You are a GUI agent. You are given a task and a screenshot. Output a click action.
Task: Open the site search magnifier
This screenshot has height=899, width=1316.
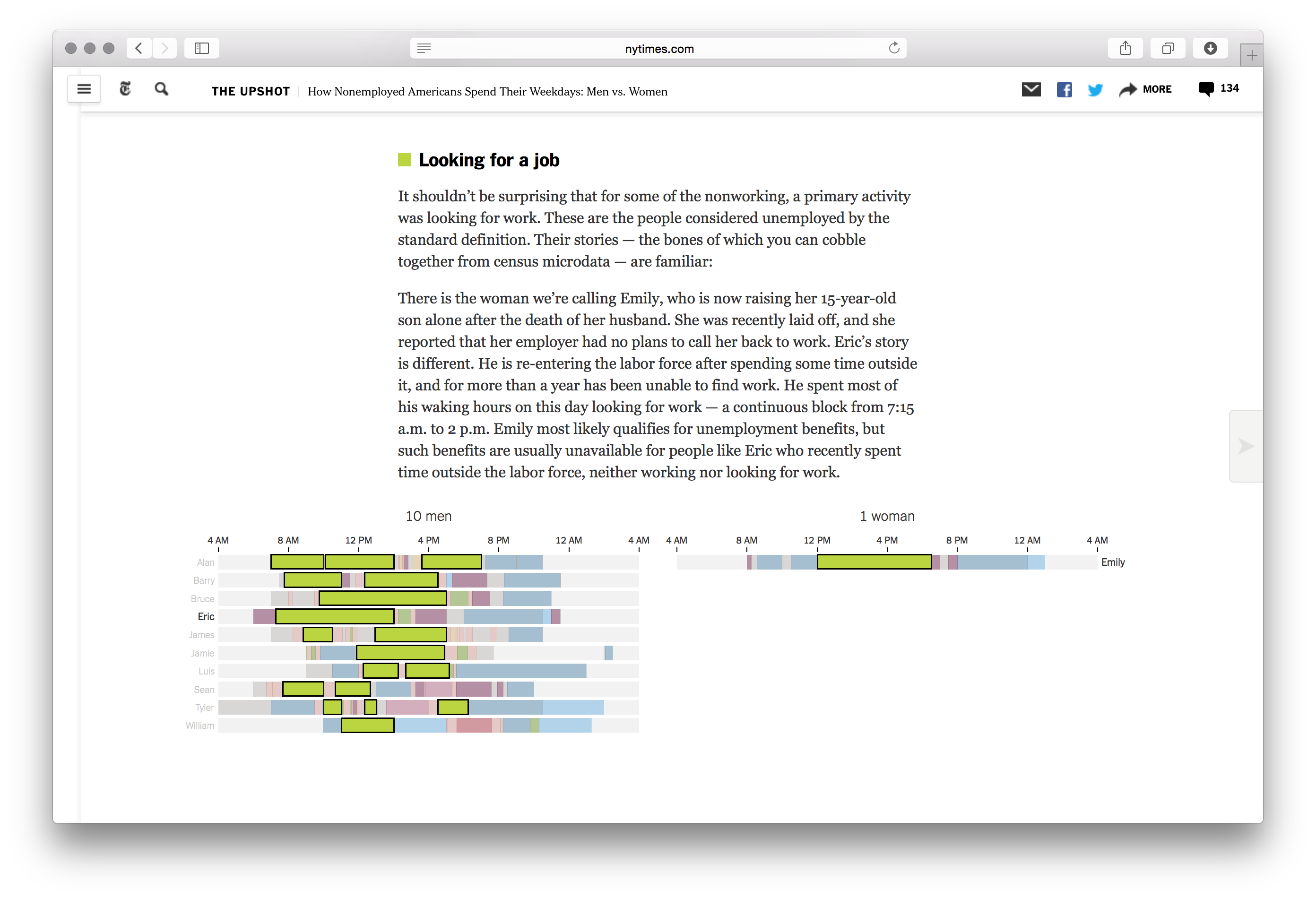[161, 89]
